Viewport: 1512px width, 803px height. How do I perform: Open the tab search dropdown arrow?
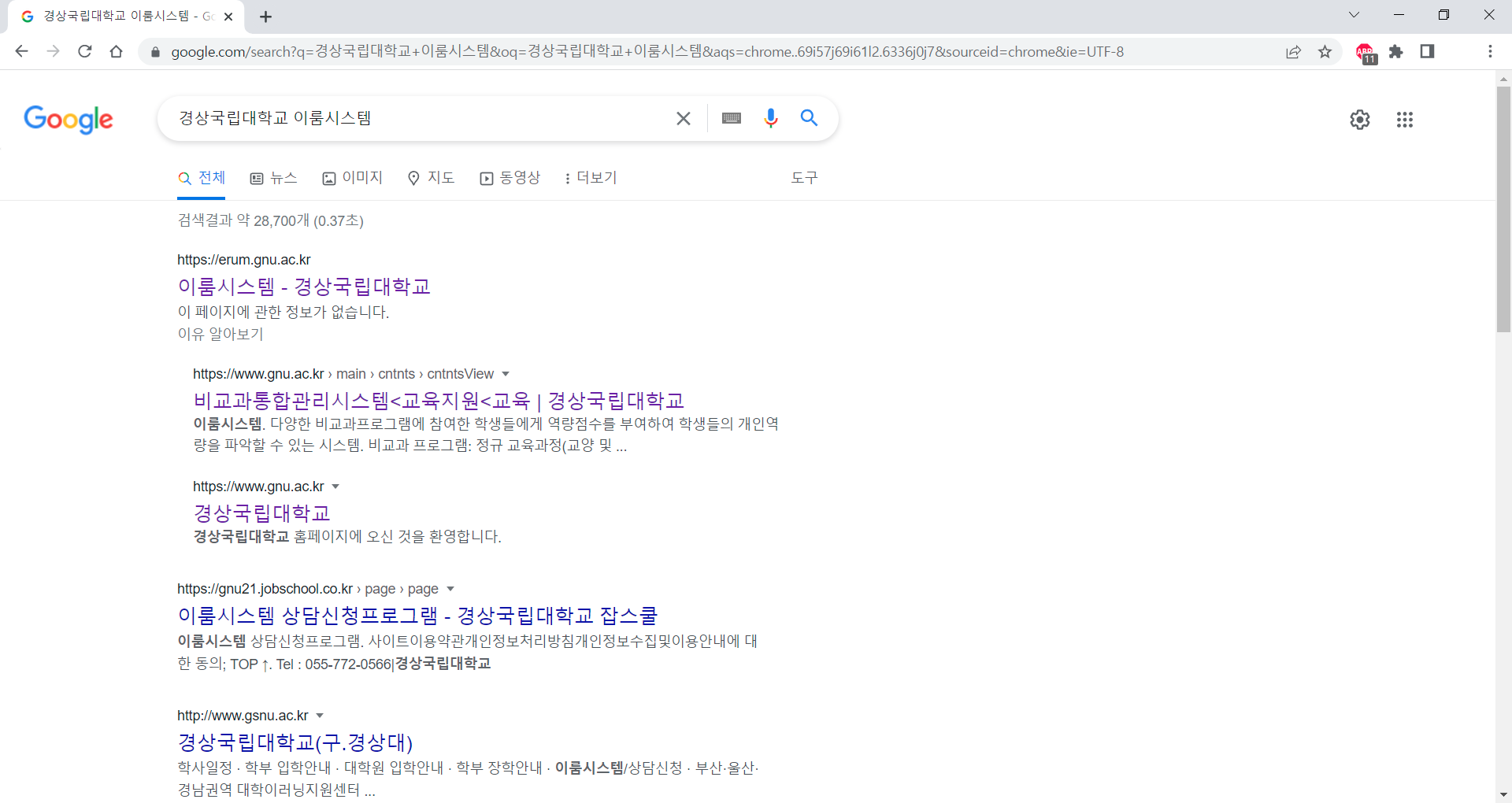point(1354,15)
